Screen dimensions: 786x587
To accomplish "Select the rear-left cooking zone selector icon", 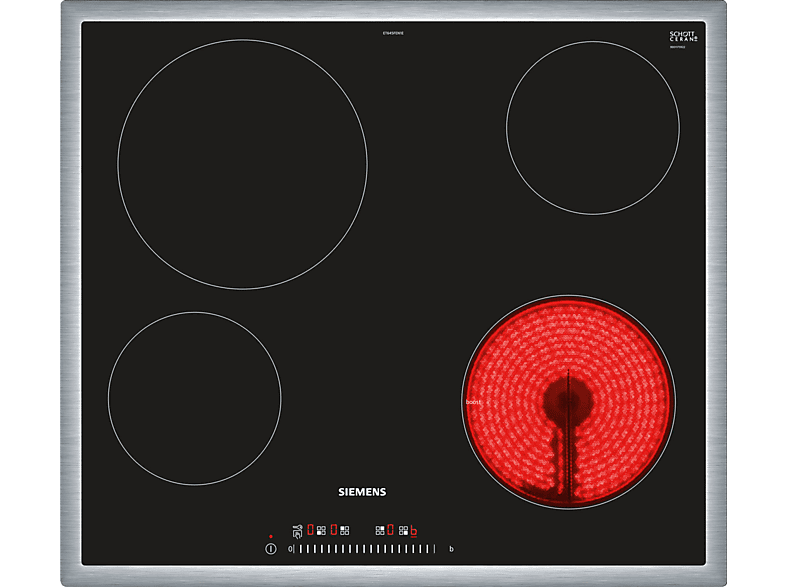I will tap(344, 530).
